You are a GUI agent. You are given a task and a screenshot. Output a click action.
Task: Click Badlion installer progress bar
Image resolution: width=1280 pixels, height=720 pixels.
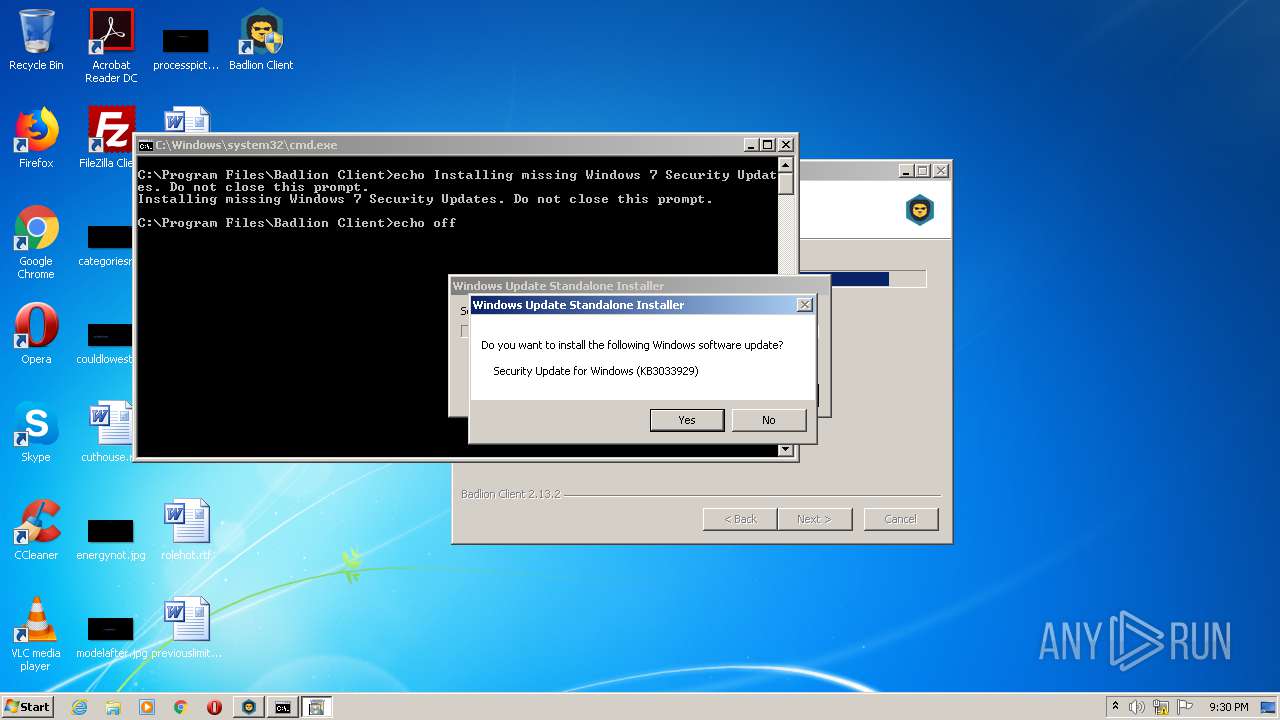click(863, 279)
